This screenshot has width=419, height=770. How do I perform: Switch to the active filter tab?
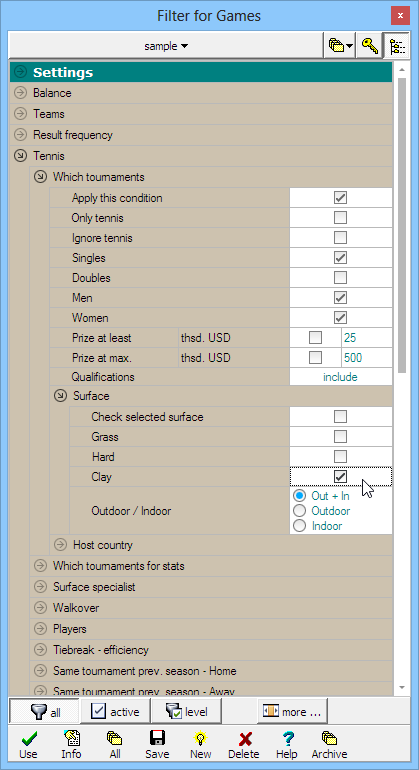(x=116, y=712)
